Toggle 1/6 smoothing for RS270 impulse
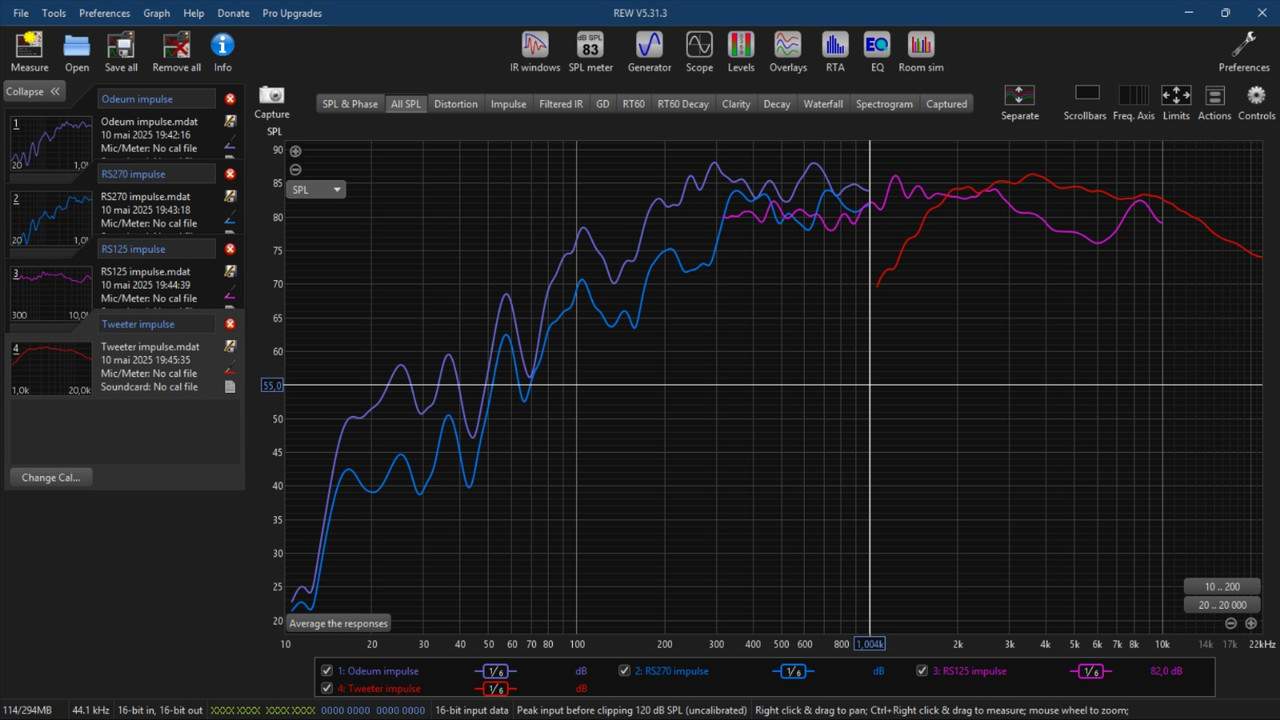Image resolution: width=1280 pixels, height=720 pixels. click(793, 672)
